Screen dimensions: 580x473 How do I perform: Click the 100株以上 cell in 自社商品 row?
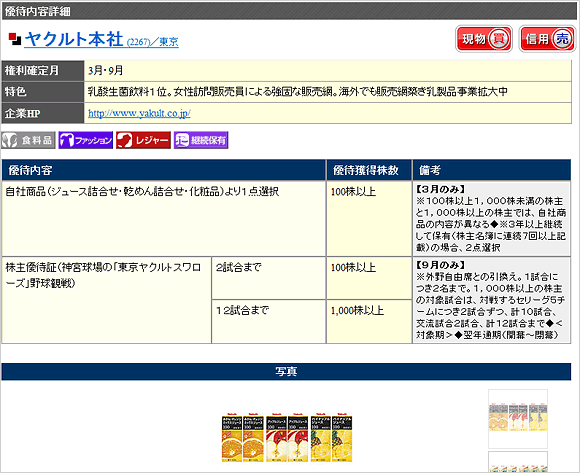[x=369, y=219]
